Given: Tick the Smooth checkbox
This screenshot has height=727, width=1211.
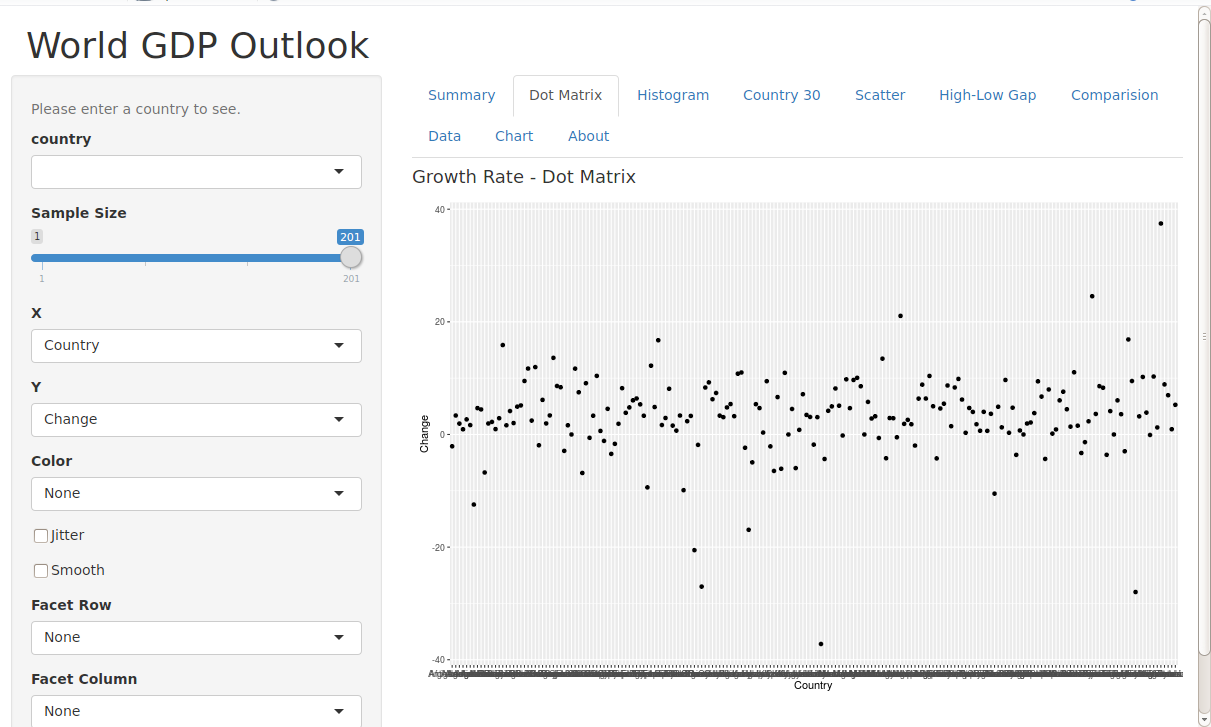Looking at the screenshot, I should pyautogui.click(x=41, y=571).
